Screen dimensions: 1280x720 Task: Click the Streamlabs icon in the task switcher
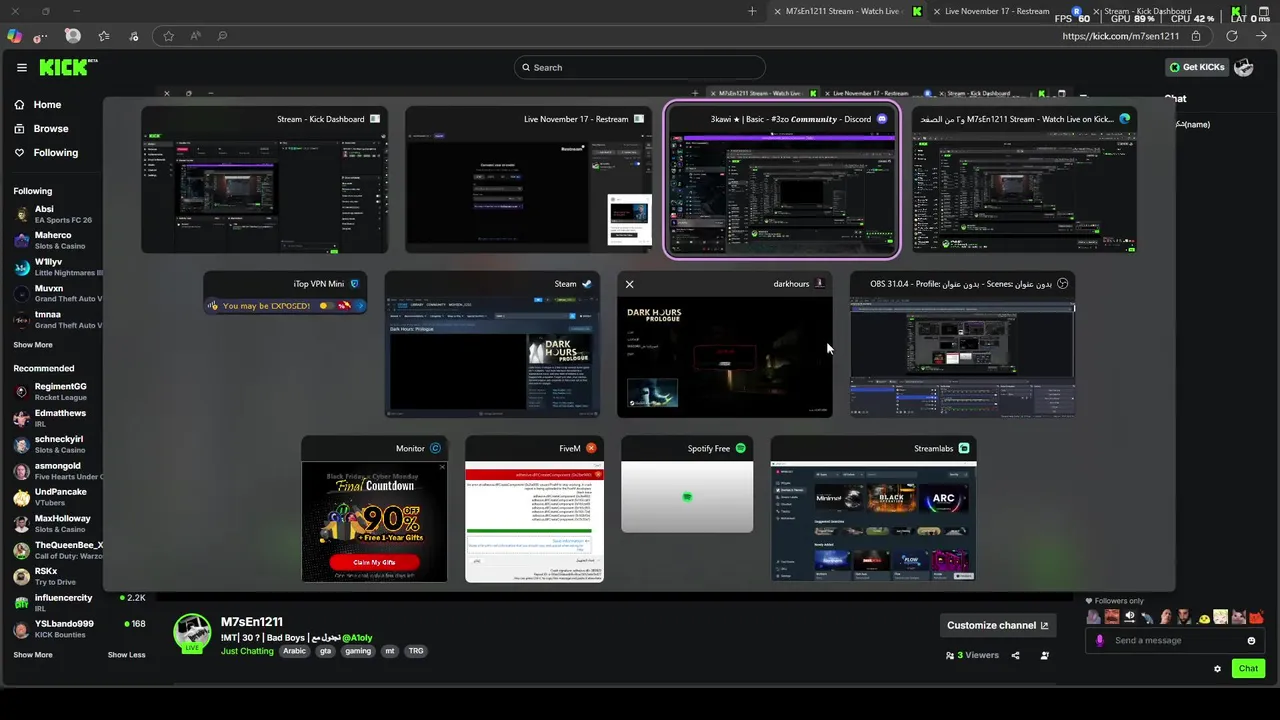tap(964, 448)
